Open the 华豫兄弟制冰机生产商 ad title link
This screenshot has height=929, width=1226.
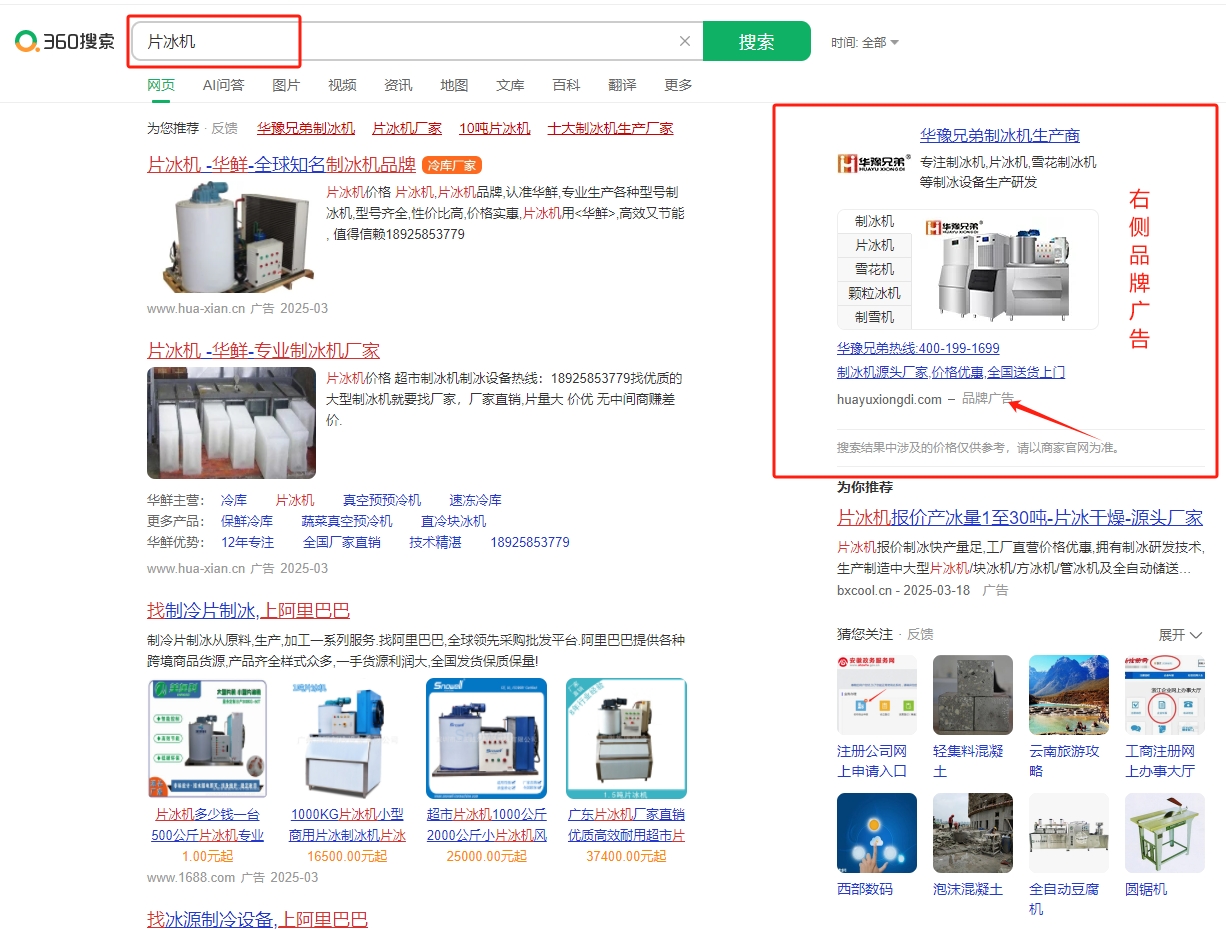pyautogui.click(x=1000, y=136)
